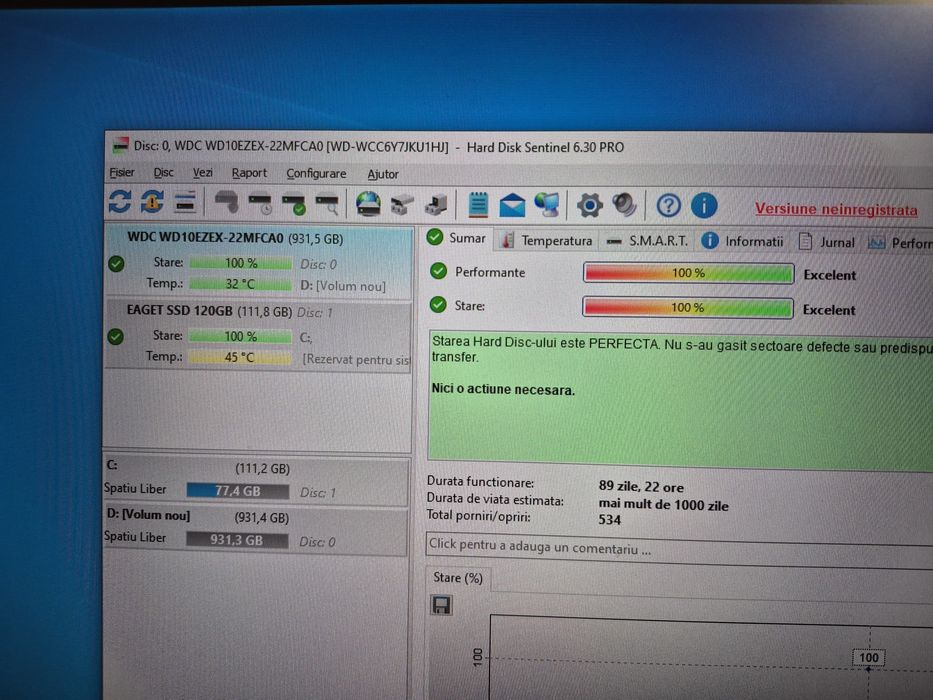The image size is (933, 700).
Task: Click the globe over disk toolbar icon
Action: 368,204
